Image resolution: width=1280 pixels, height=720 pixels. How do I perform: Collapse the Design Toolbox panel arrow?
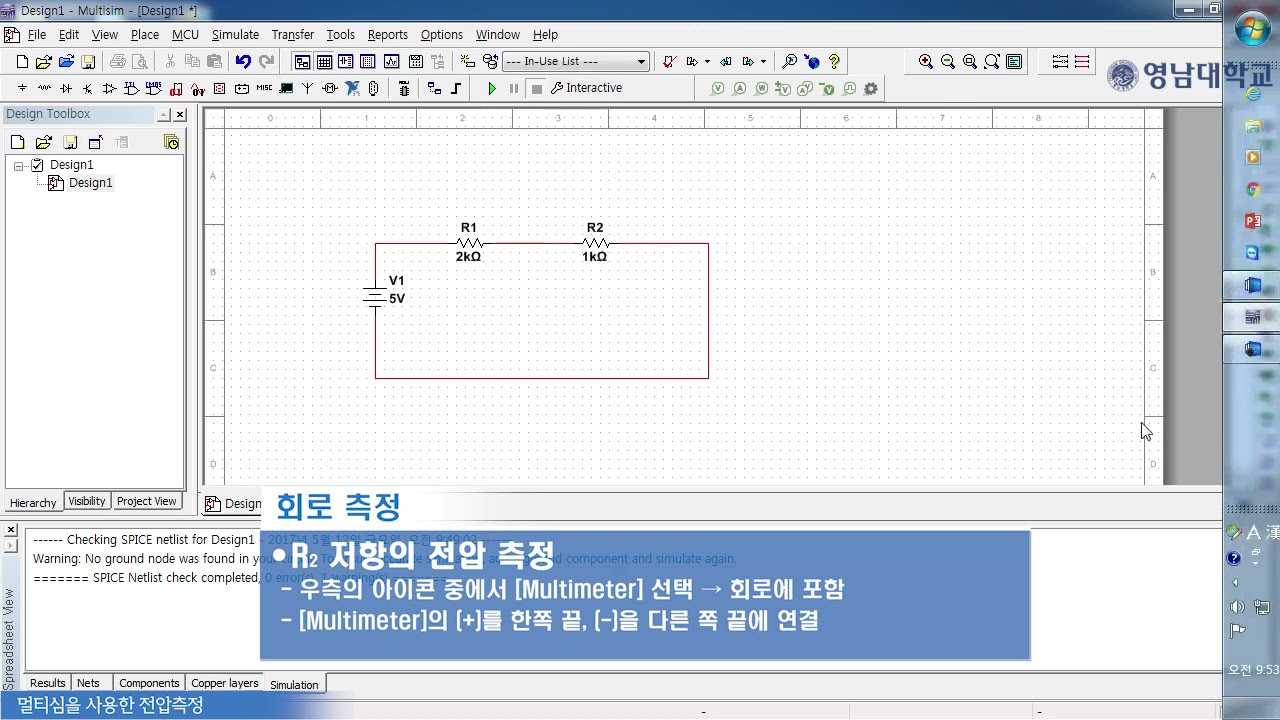tap(163, 115)
